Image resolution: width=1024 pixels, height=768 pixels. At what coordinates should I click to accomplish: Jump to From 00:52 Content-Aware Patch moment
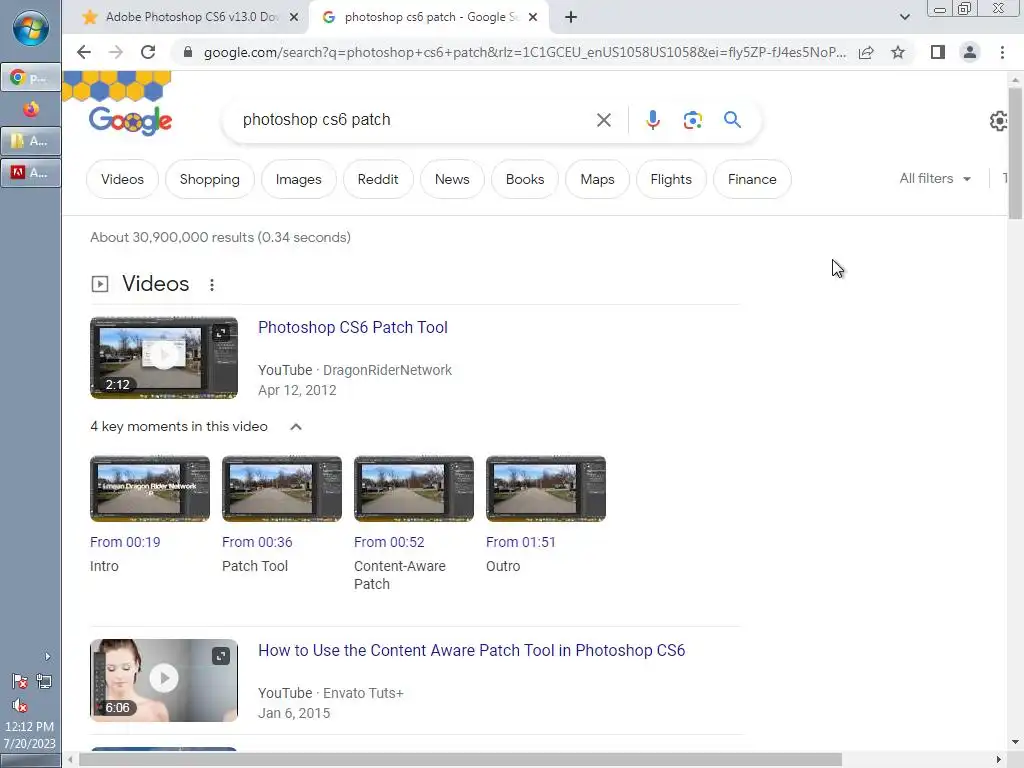pyautogui.click(x=389, y=542)
